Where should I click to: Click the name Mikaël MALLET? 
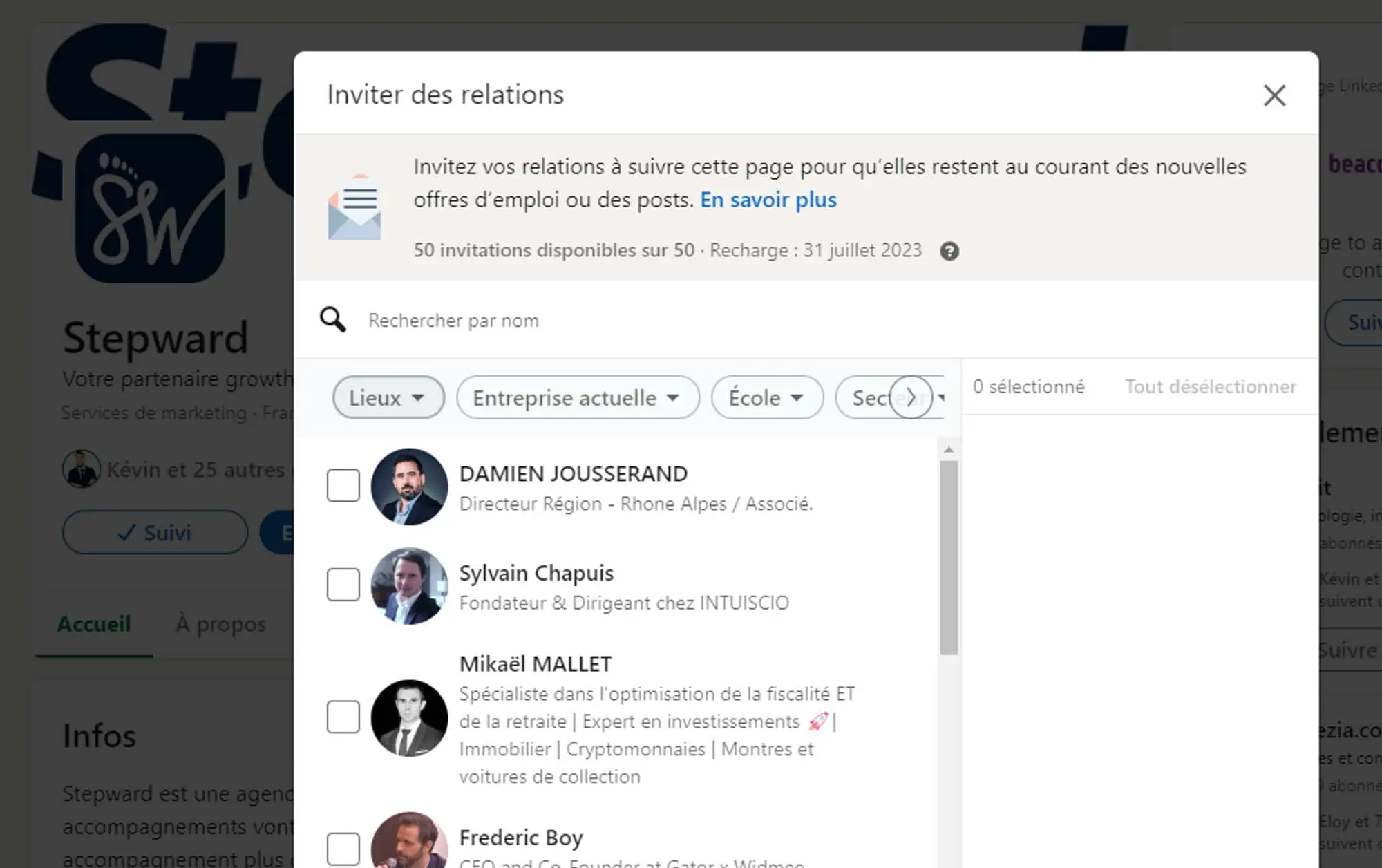click(x=536, y=664)
